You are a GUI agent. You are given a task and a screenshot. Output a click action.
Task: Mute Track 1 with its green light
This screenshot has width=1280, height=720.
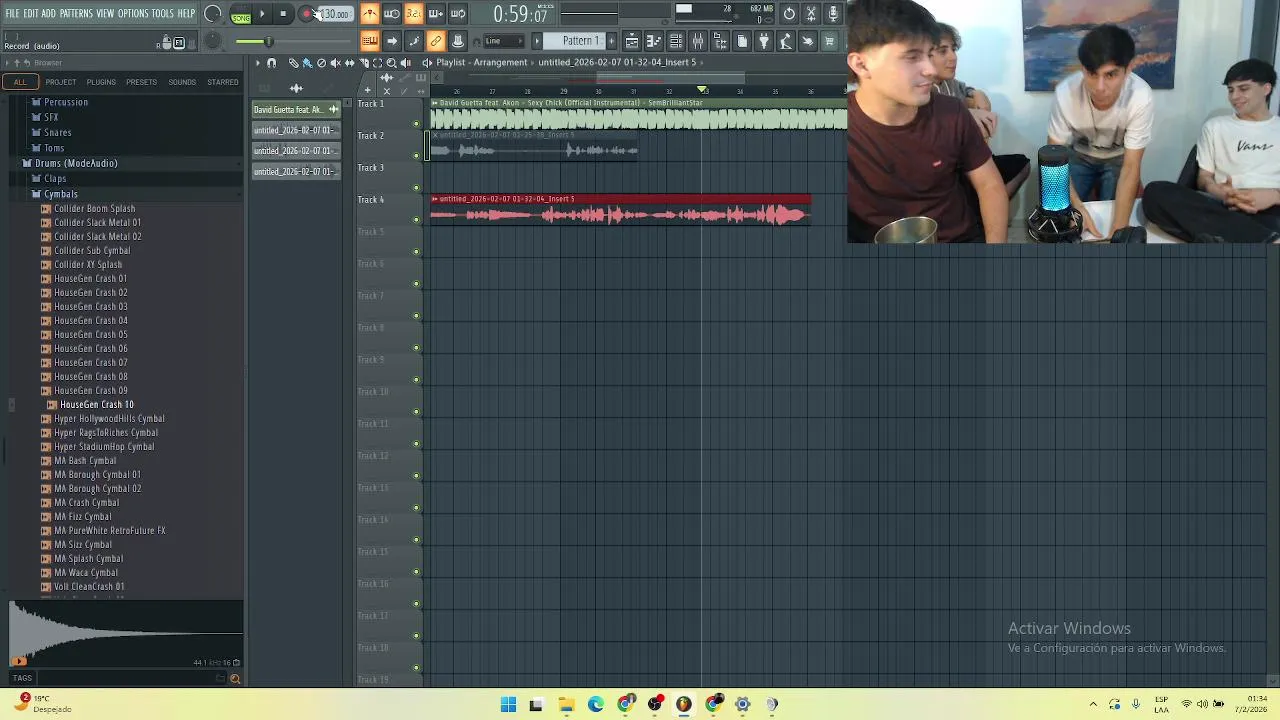[416, 124]
